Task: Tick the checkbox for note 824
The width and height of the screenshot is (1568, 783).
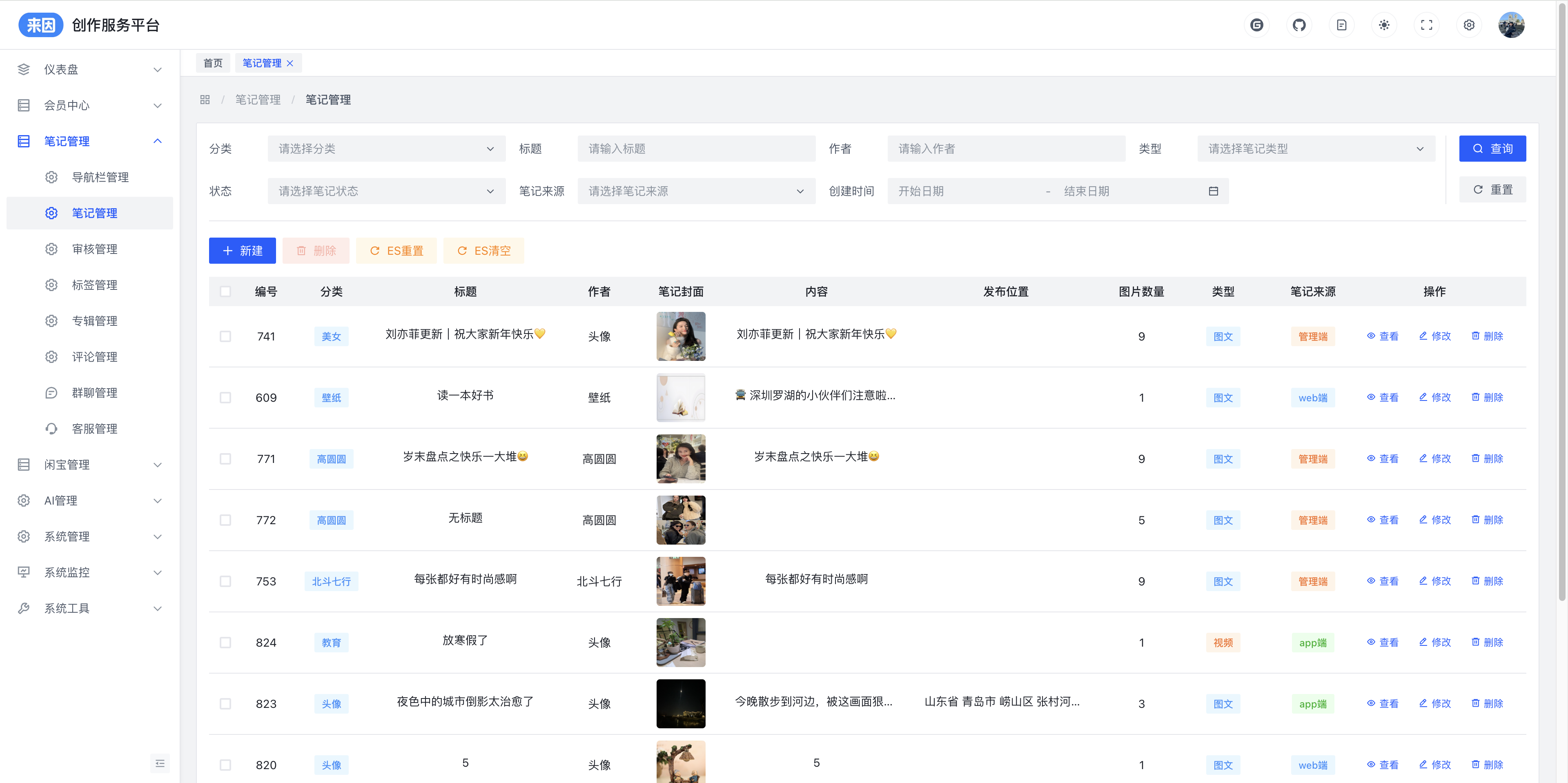Action: tap(225, 643)
